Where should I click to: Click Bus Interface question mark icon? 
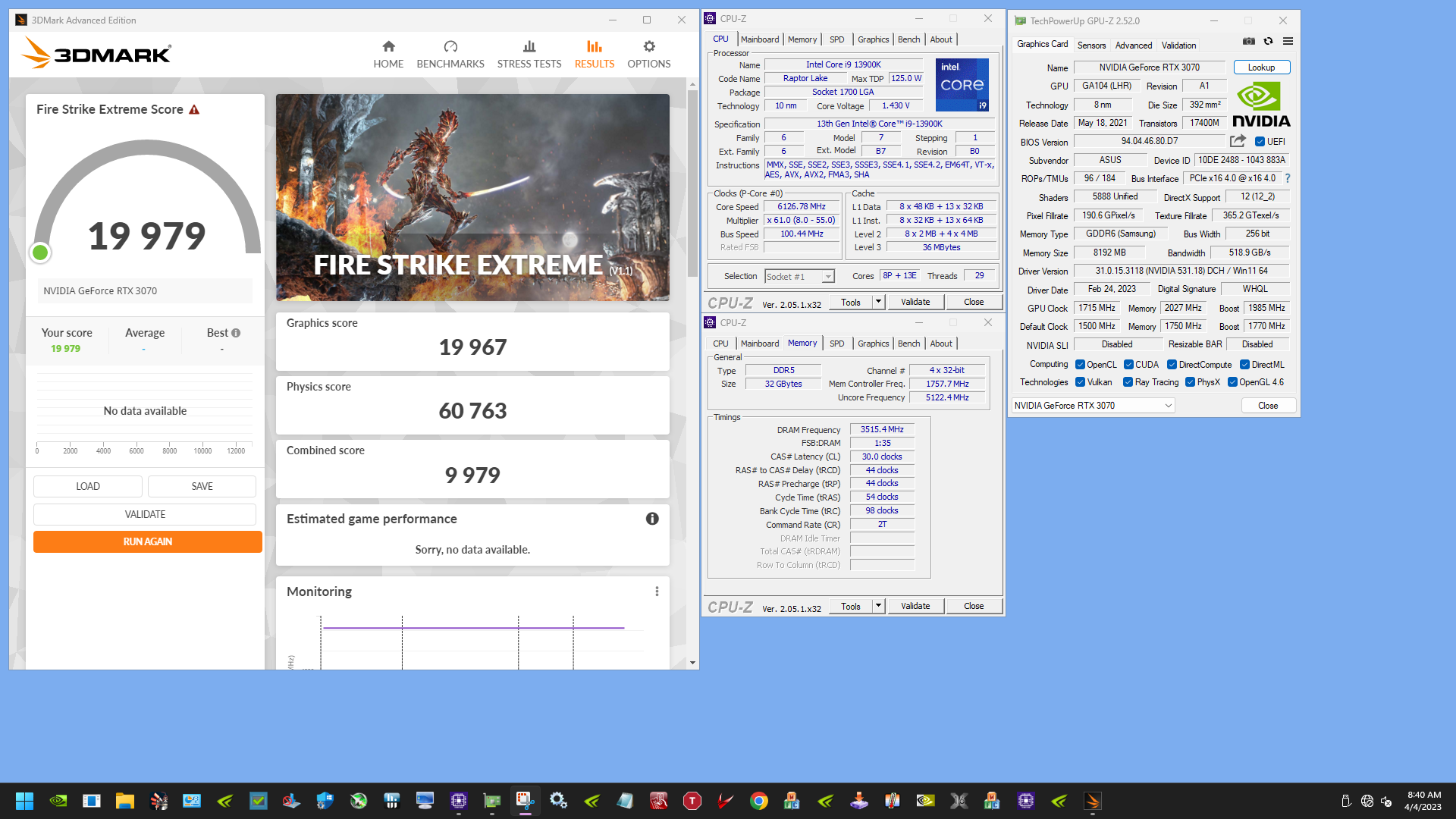[1287, 178]
